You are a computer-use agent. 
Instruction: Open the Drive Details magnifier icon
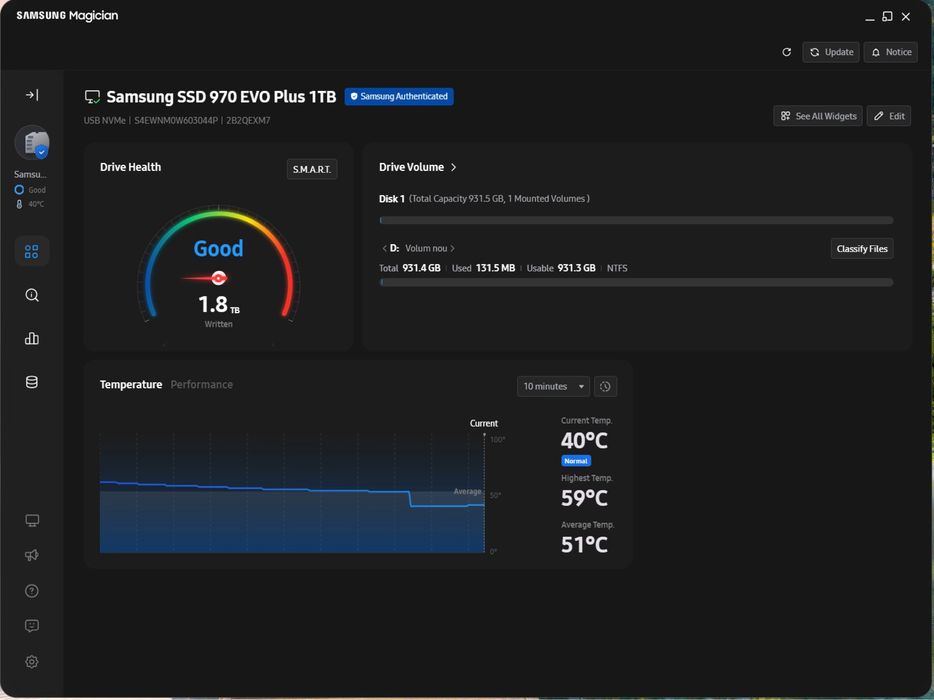(x=32, y=295)
